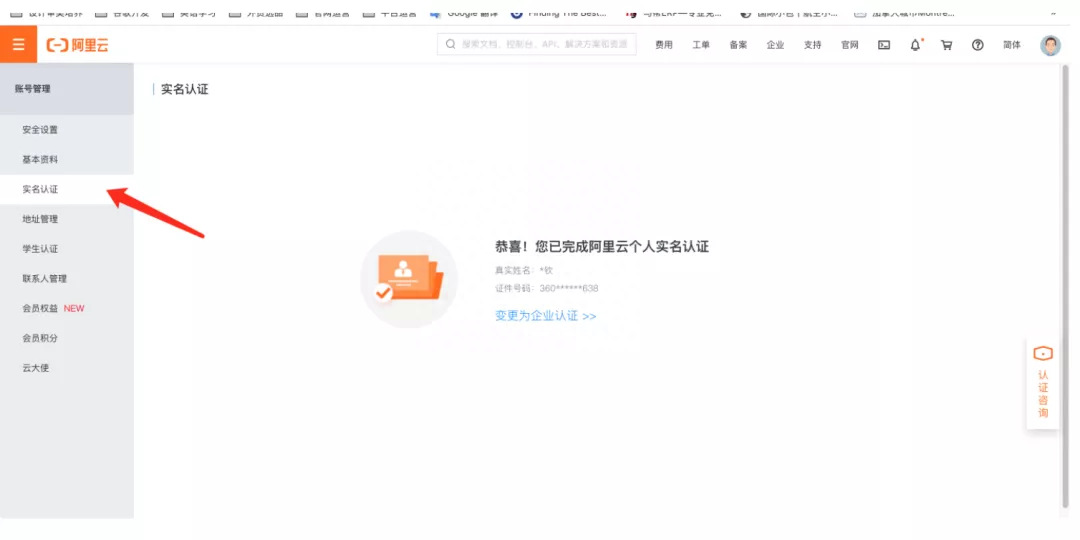
Task: Open 云大使 in the sidebar
Action: coord(35,368)
